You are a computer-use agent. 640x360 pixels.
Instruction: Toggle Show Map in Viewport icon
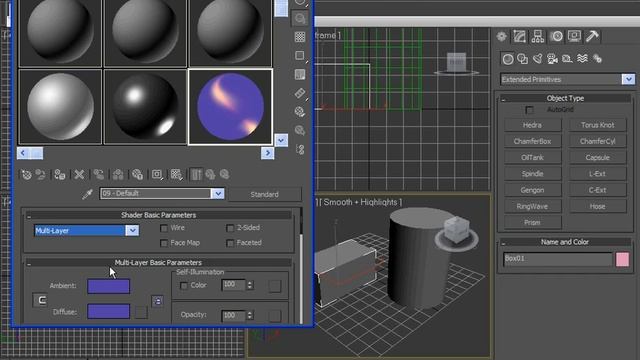pos(176,175)
